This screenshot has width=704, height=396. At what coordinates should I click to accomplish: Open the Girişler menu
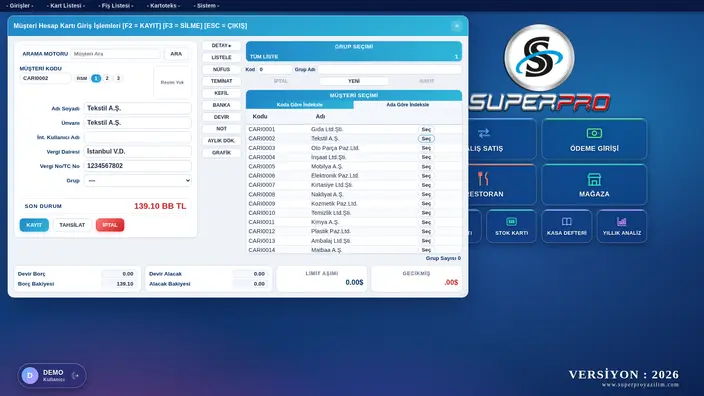[x=20, y=6]
